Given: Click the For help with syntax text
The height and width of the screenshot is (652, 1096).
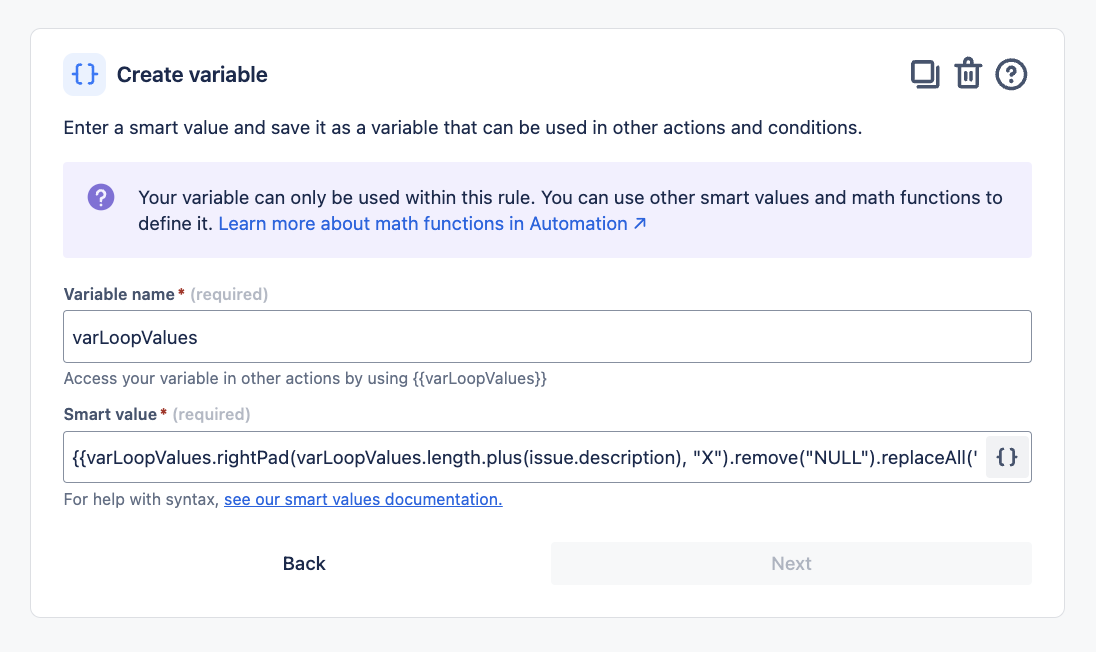Looking at the screenshot, I should pyautogui.click(x=141, y=499).
